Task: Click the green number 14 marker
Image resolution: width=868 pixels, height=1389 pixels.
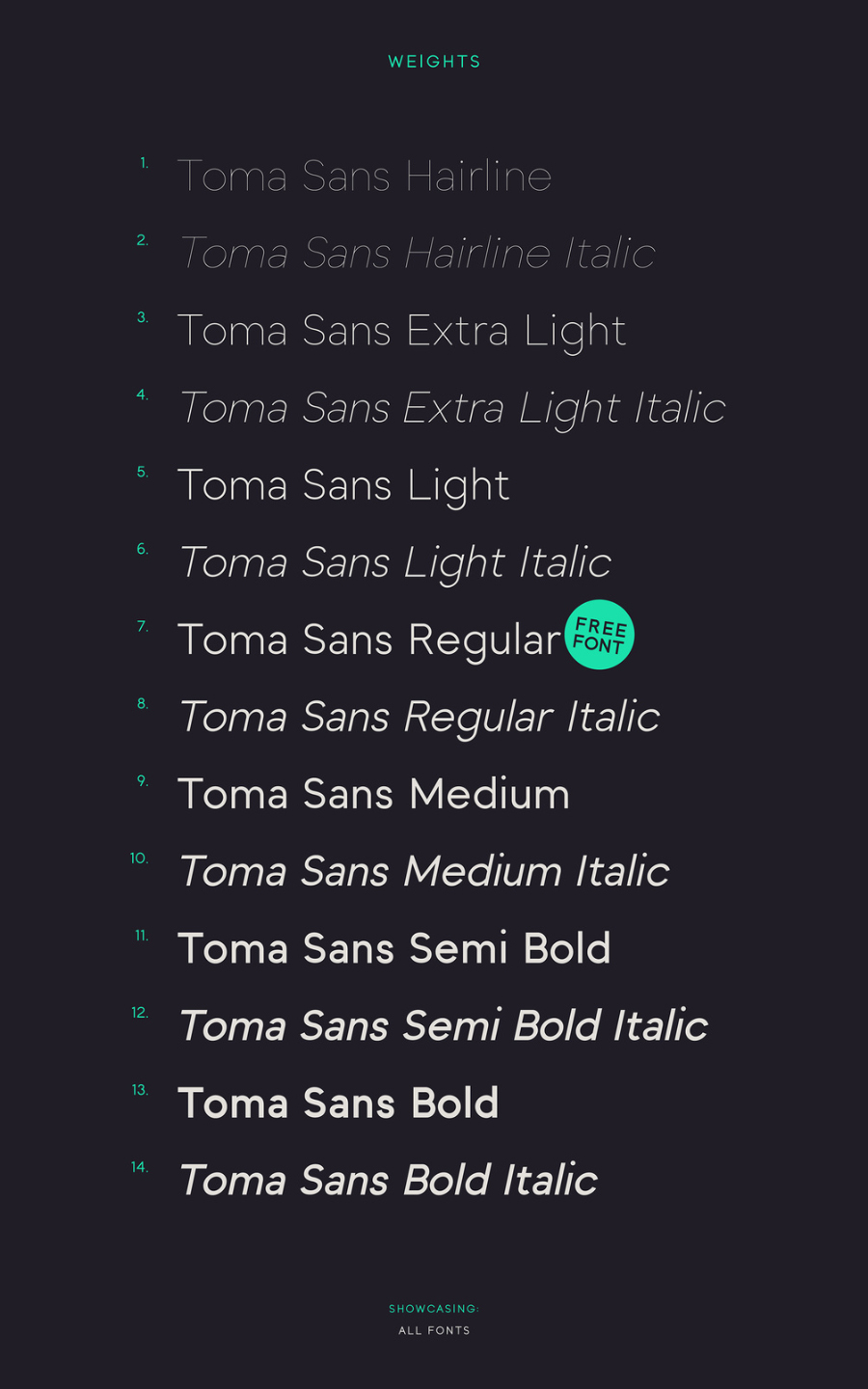Action: (140, 1167)
